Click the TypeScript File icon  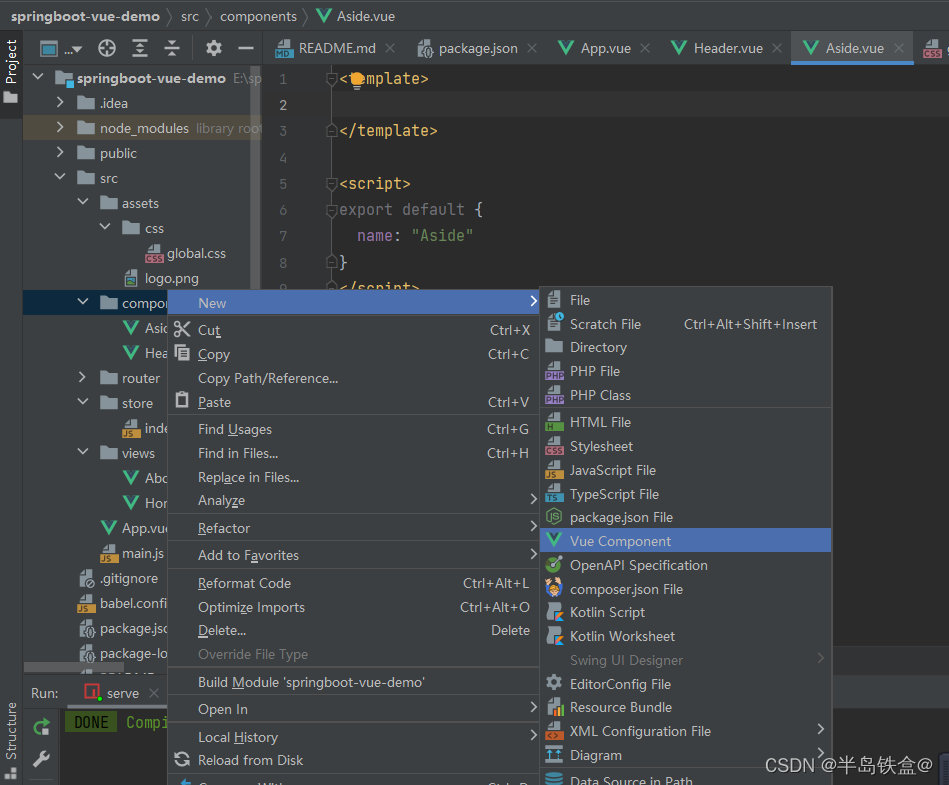[x=554, y=493]
